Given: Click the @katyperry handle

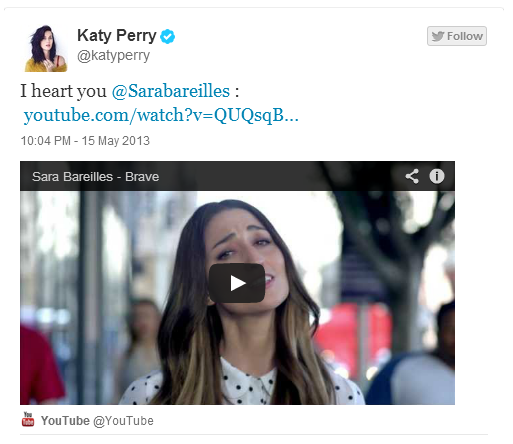Looking at the screenshot, I should point(113,55).
